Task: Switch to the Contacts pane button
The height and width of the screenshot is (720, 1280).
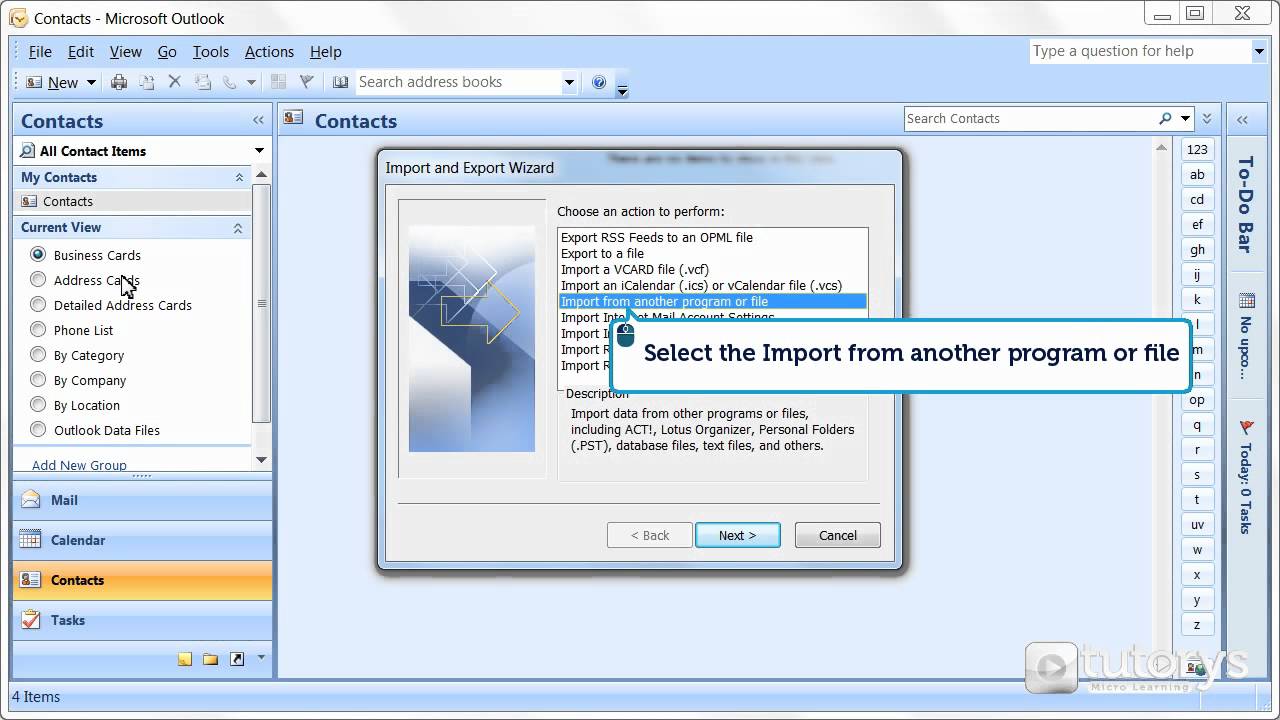Action: [142, 580]
